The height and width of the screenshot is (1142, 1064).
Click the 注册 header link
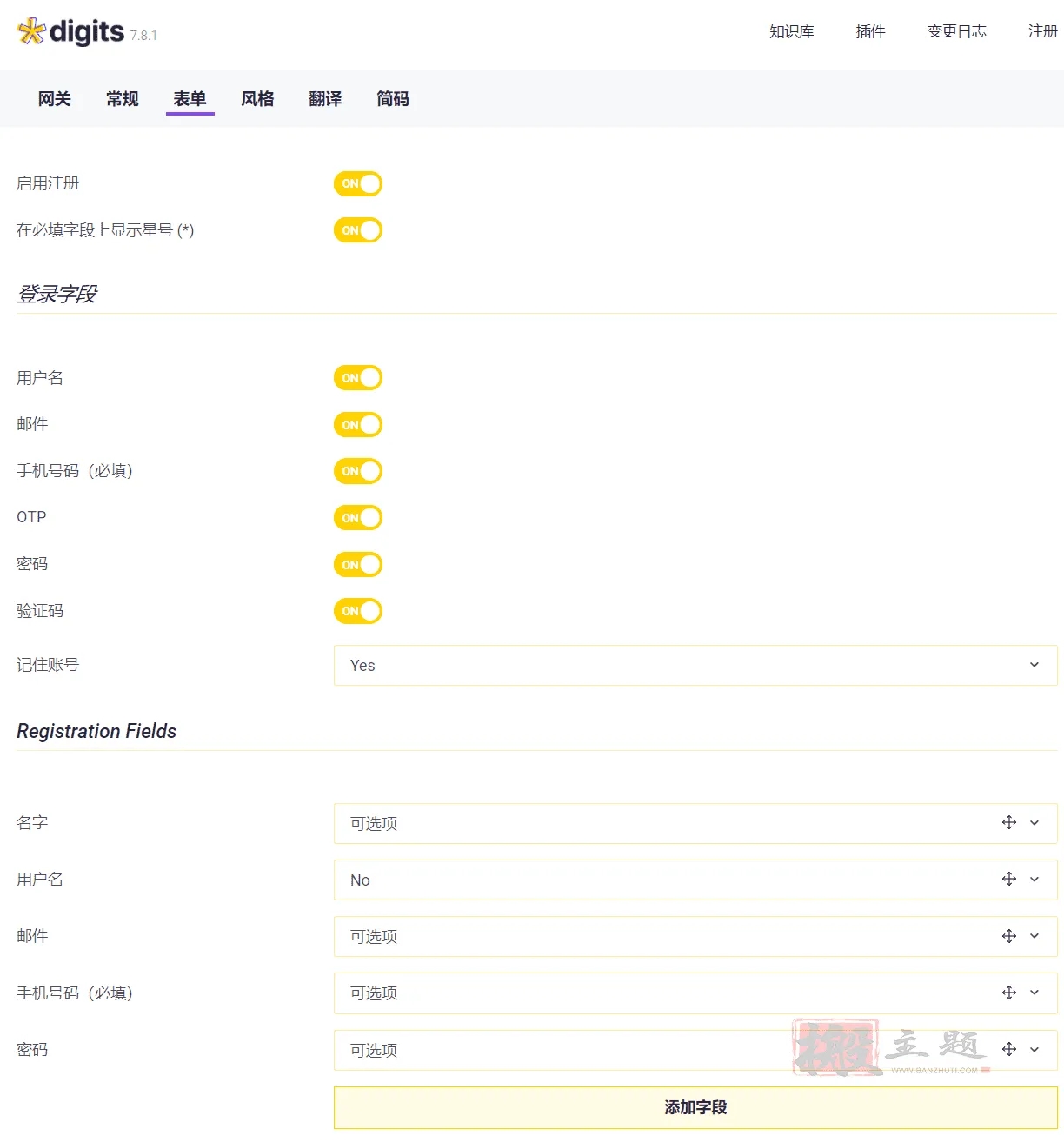[1042, 31]
